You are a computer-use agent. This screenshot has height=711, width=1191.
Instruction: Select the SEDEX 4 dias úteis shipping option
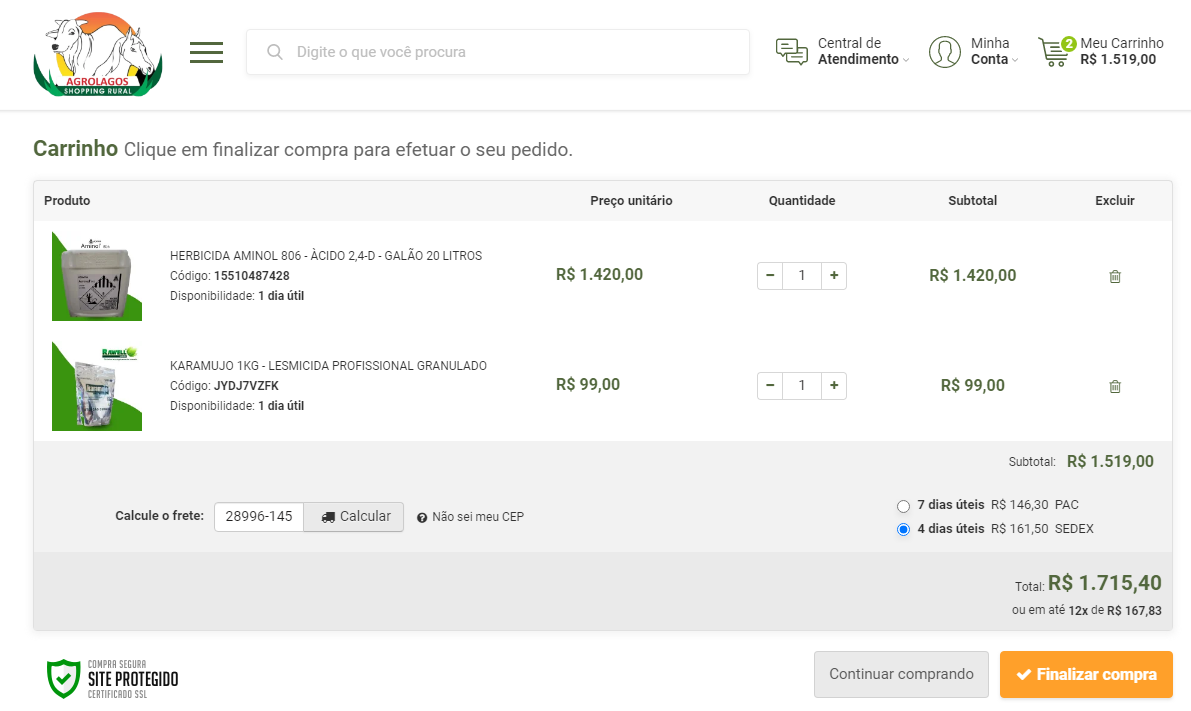[904, 530]
